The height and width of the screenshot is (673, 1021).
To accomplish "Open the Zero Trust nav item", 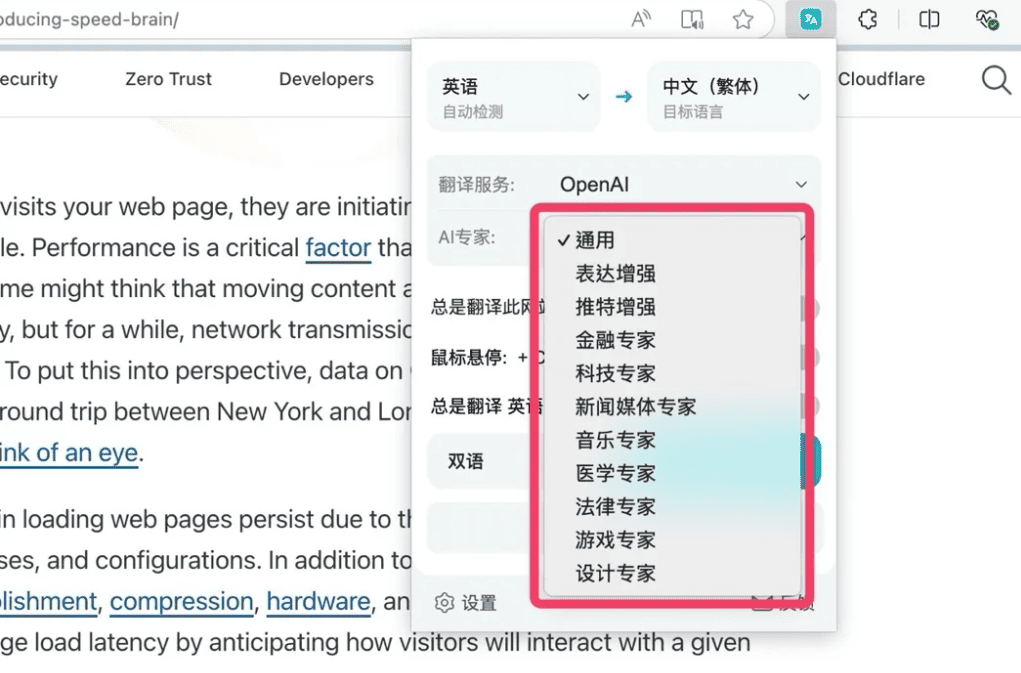I will [x=168, y=79].
